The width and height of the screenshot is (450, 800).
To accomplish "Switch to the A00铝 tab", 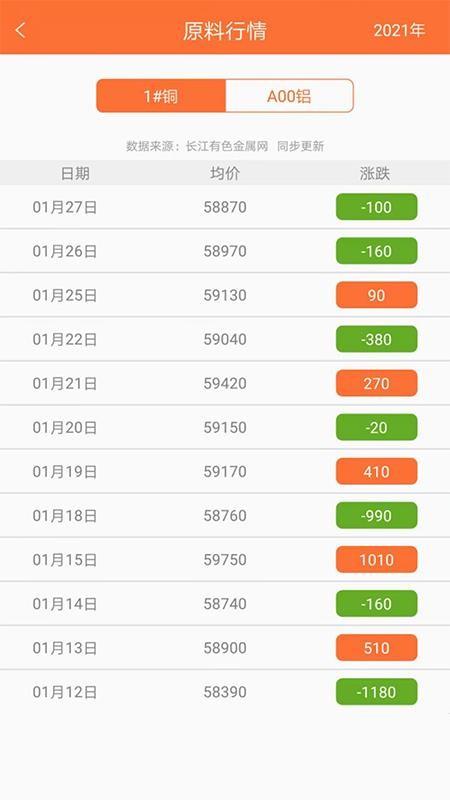I will (x=289, y=96).
